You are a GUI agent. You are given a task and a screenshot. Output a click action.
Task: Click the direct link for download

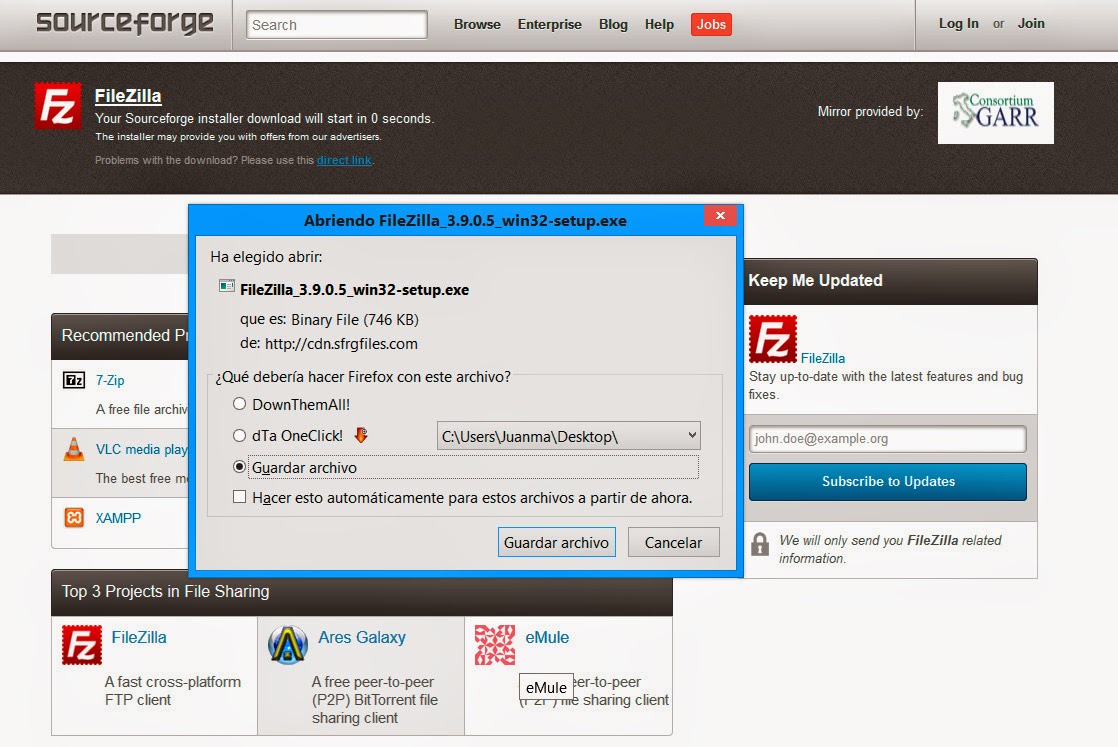coord(344,160)
